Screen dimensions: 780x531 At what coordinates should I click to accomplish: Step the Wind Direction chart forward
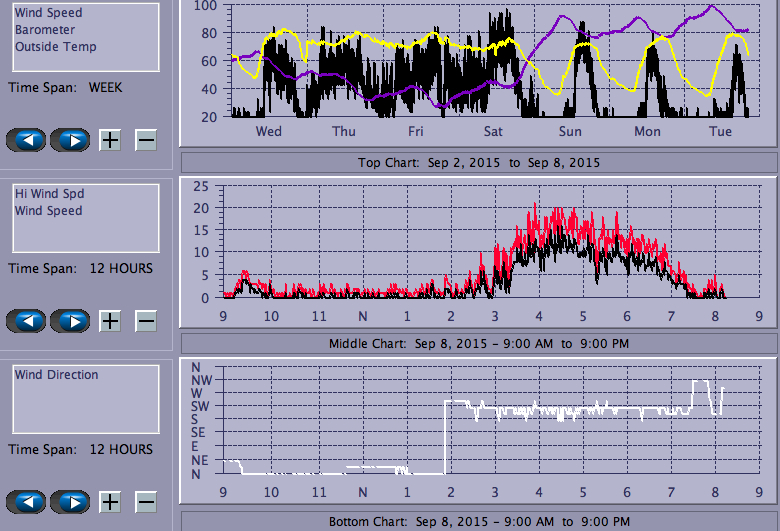70,502
